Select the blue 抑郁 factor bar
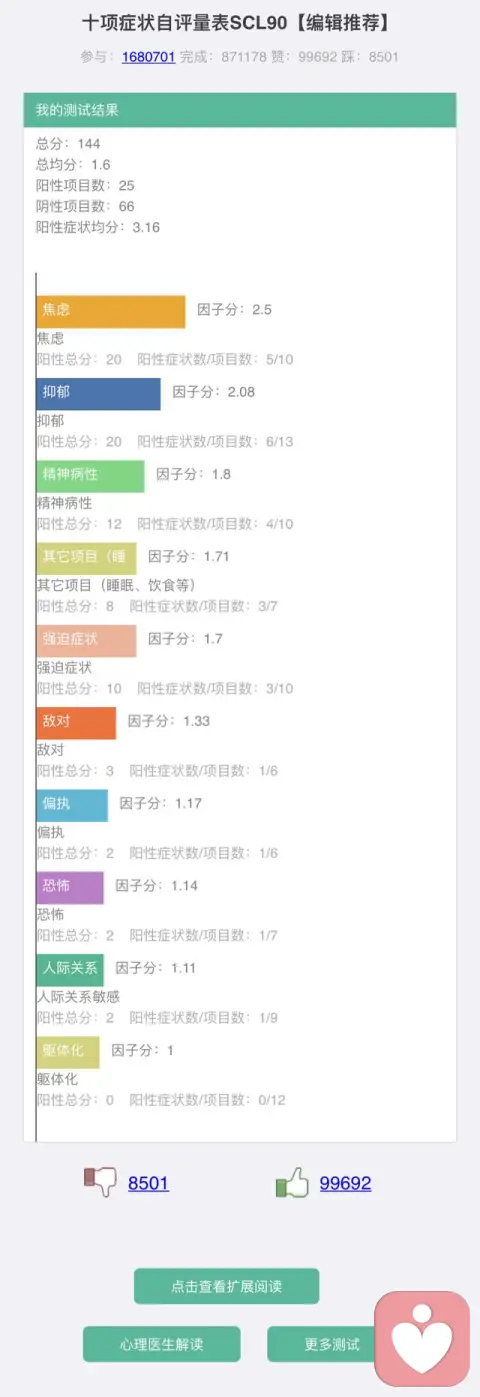The height and width of the screenshot is (1397, 480). pos(99,393)
